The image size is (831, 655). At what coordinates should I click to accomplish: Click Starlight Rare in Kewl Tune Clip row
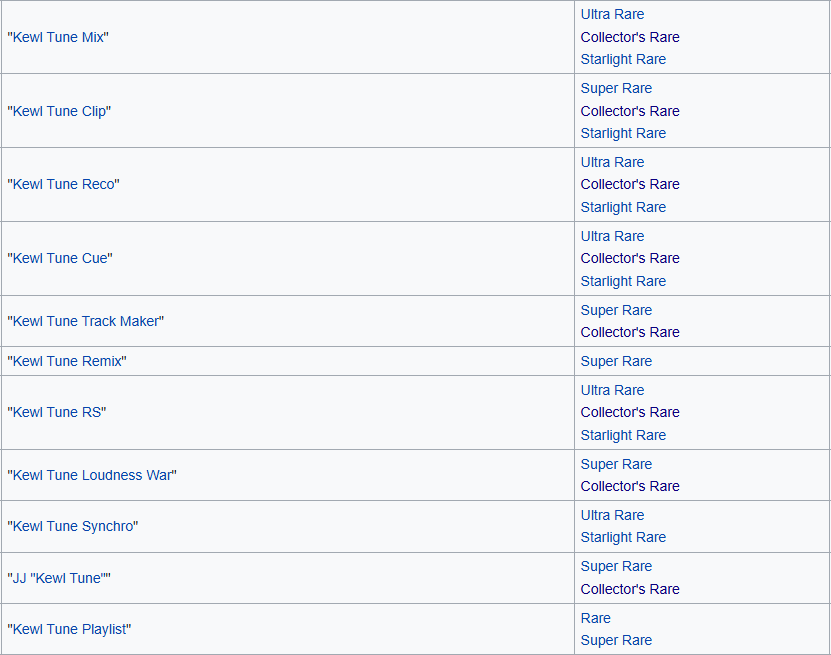click(x=623, y=134)
